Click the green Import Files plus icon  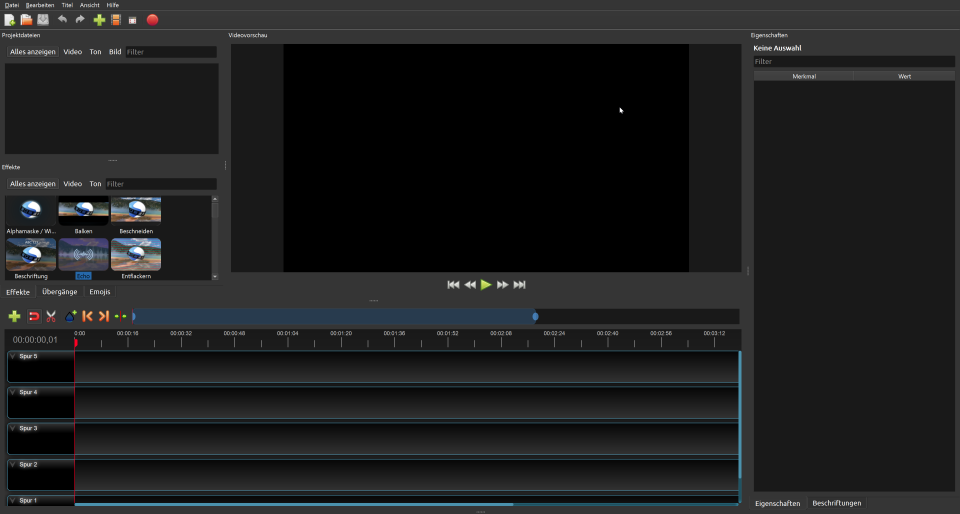point(99,20)
